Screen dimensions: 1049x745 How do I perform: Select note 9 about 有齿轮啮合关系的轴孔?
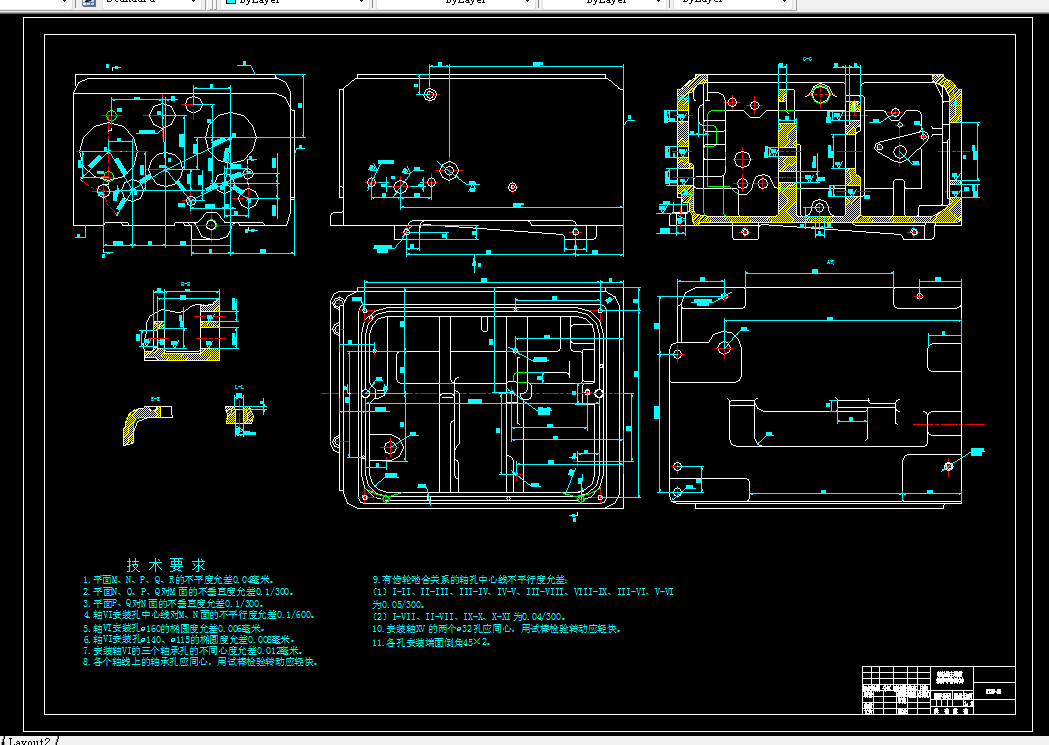click(470, 580)
